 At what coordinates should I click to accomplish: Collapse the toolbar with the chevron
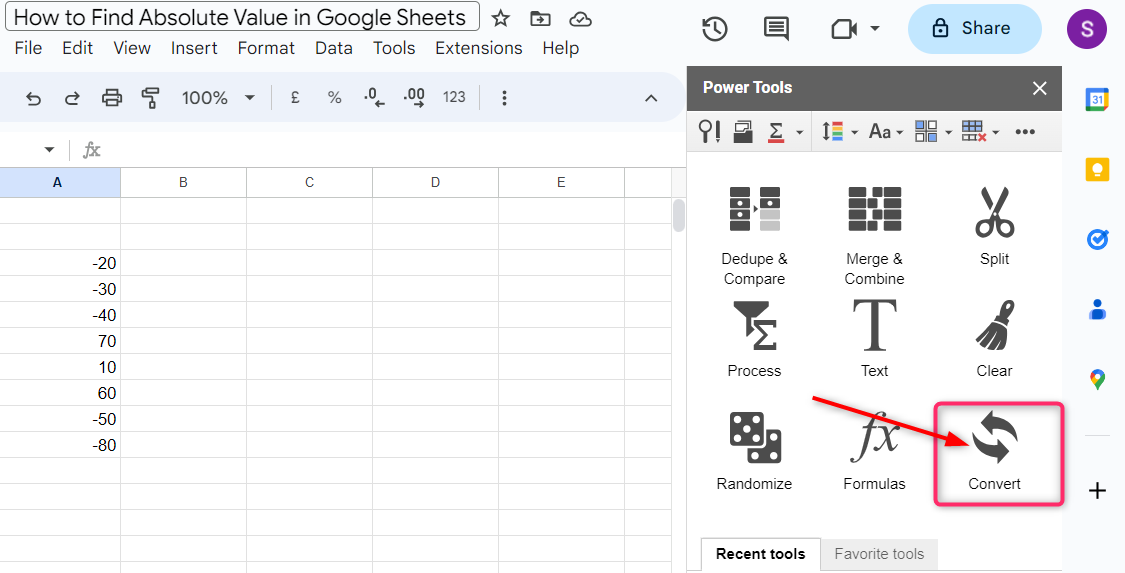651,98
